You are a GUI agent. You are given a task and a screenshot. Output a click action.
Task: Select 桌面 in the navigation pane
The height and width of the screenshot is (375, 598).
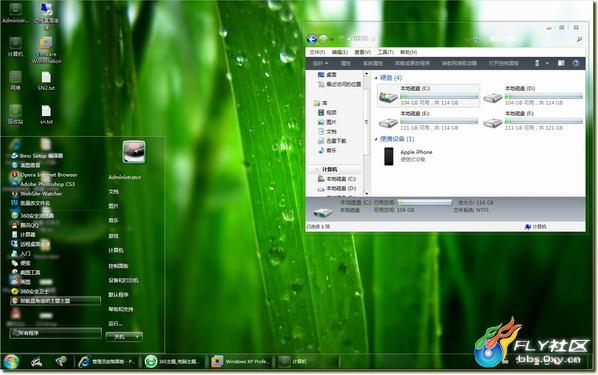pyautogui.click(x=327, y=75)
